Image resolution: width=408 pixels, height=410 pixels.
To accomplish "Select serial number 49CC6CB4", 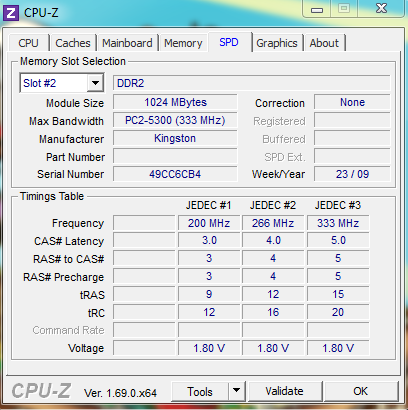I will click(x=175, y=174).
